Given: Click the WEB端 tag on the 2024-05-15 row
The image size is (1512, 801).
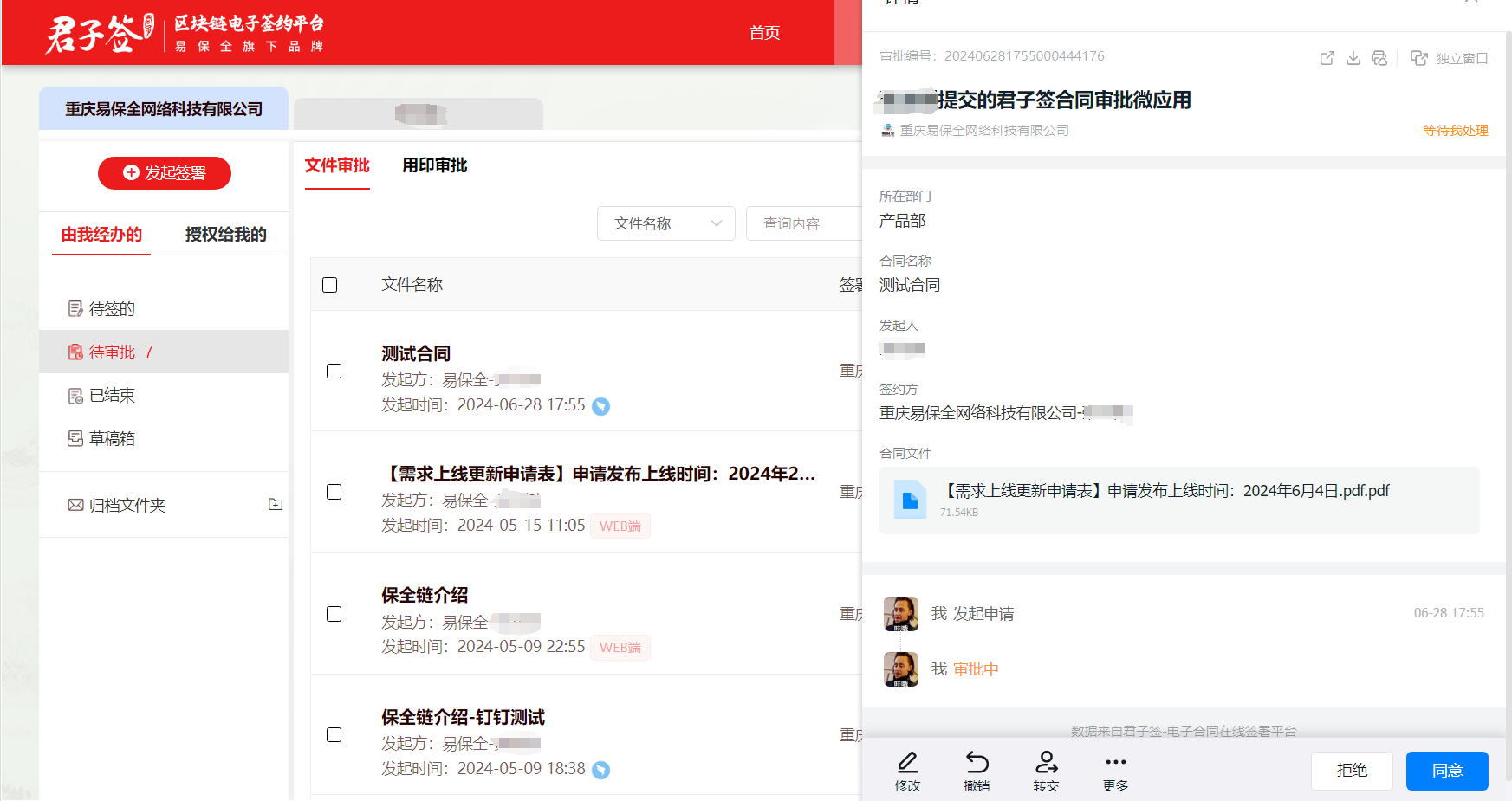Looking at the screenshot, I should point(620,526).
